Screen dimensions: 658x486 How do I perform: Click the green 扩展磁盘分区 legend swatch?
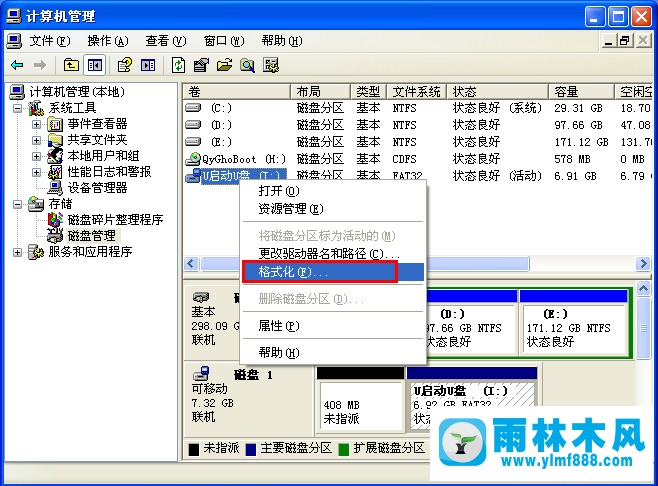point(344,449)
